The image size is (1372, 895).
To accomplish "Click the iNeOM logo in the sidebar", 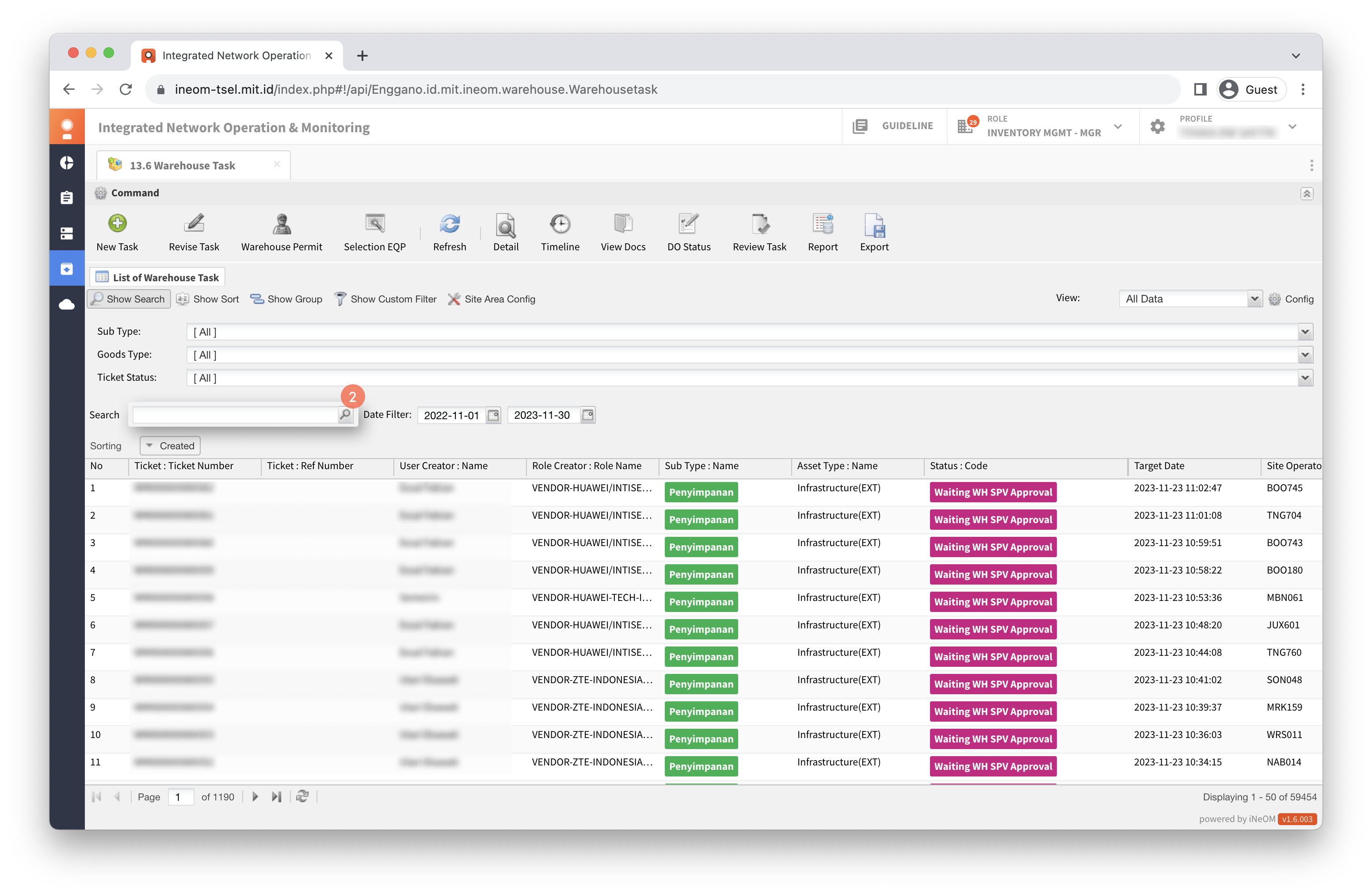I will 67,127.
